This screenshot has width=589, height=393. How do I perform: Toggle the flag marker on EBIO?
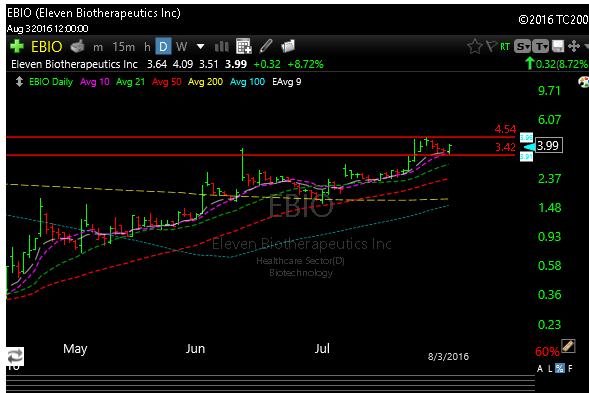point(491,46)
